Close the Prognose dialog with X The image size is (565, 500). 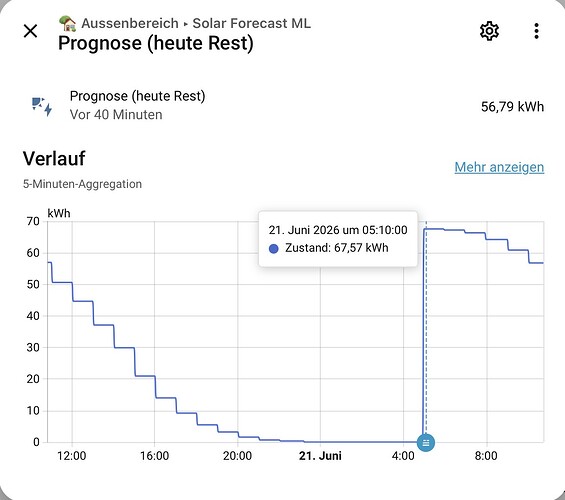pos(31,31)
